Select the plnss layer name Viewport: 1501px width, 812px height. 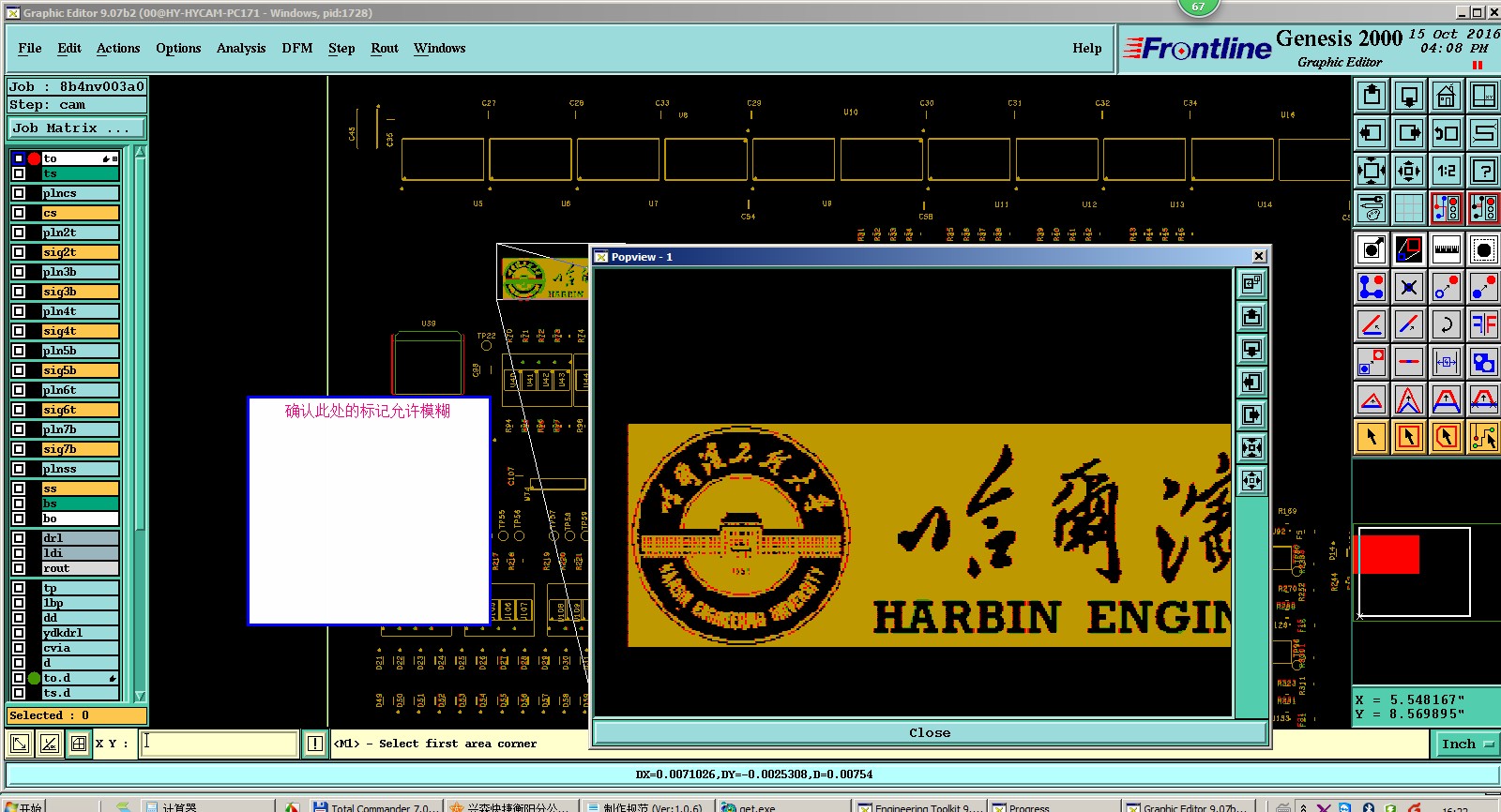(x=80, y=469)
